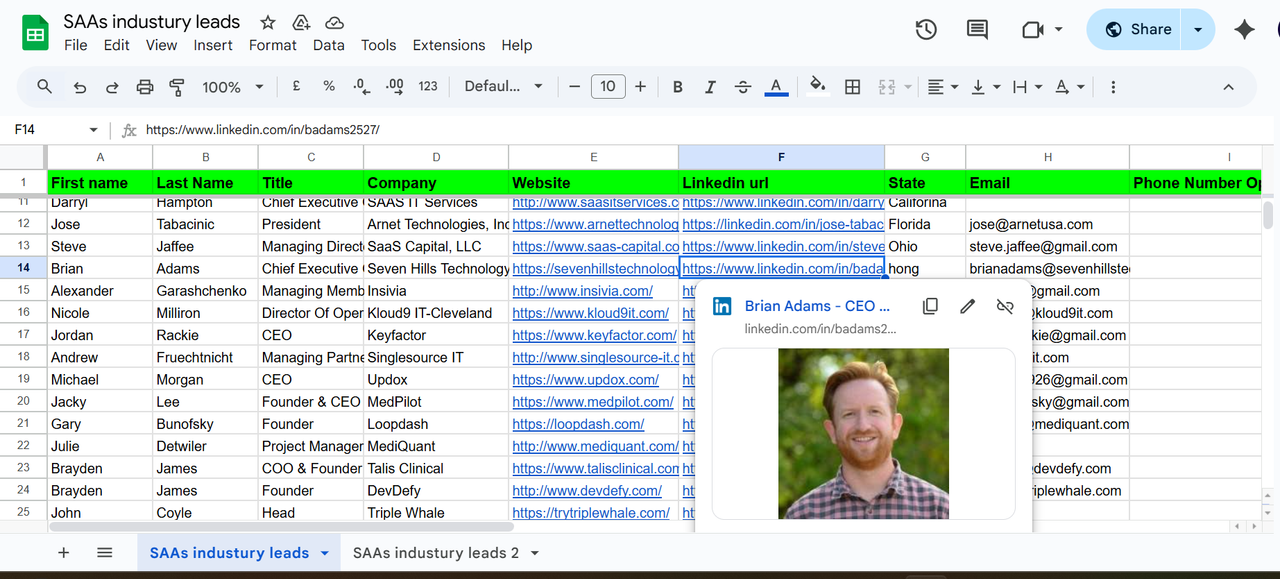Add a new sheet
1280x579 pixels.
[64, 553]
